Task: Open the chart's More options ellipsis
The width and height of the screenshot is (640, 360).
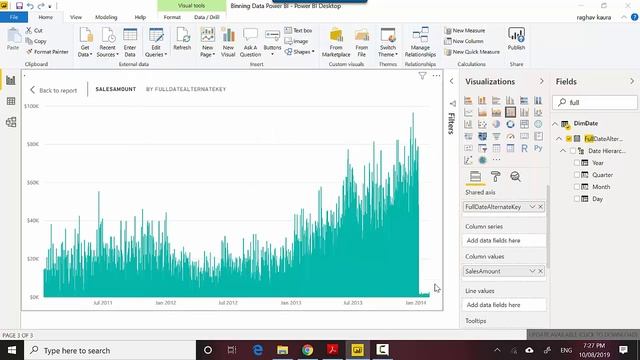Action: 436,76
